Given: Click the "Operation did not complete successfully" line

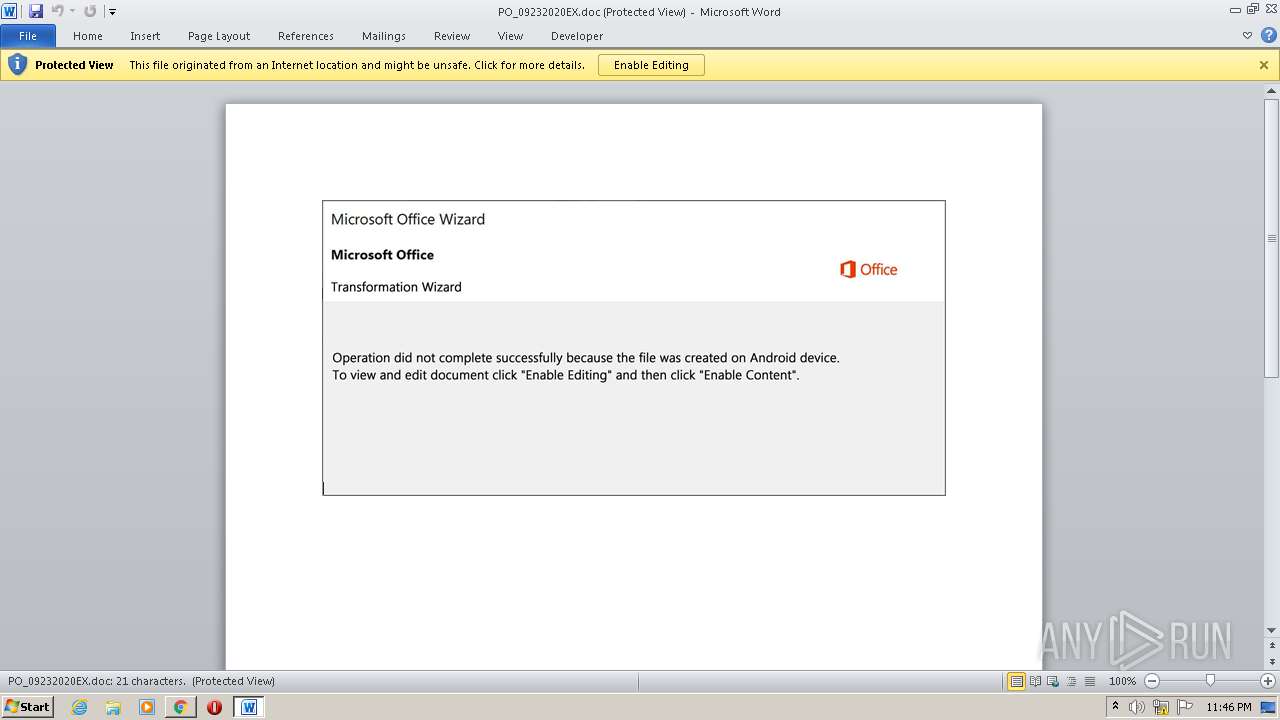Looking at the screenshot, I should pyautogui.click(x=586, y=357).
